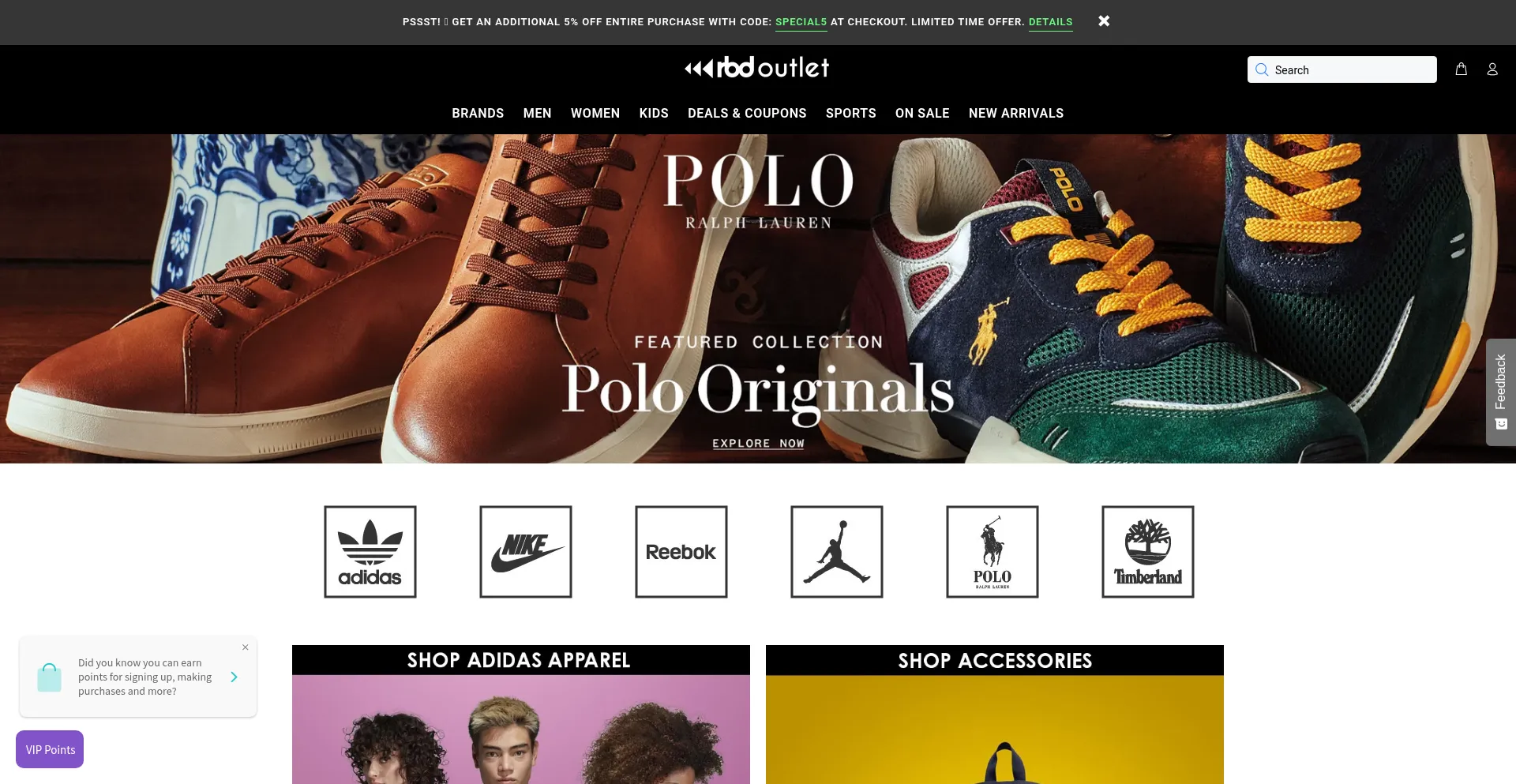Image resolution: width=1516 pixels, height=784 pixels.
Task: Open the Timberland brand tile
Action: [x=1148, y=552]
